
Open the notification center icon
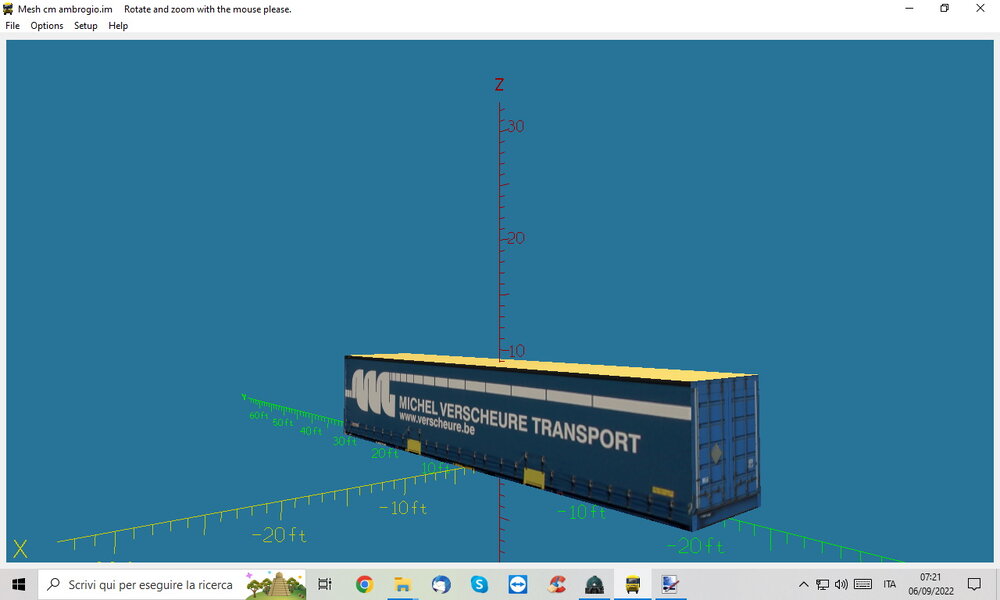tap(974, 584)
